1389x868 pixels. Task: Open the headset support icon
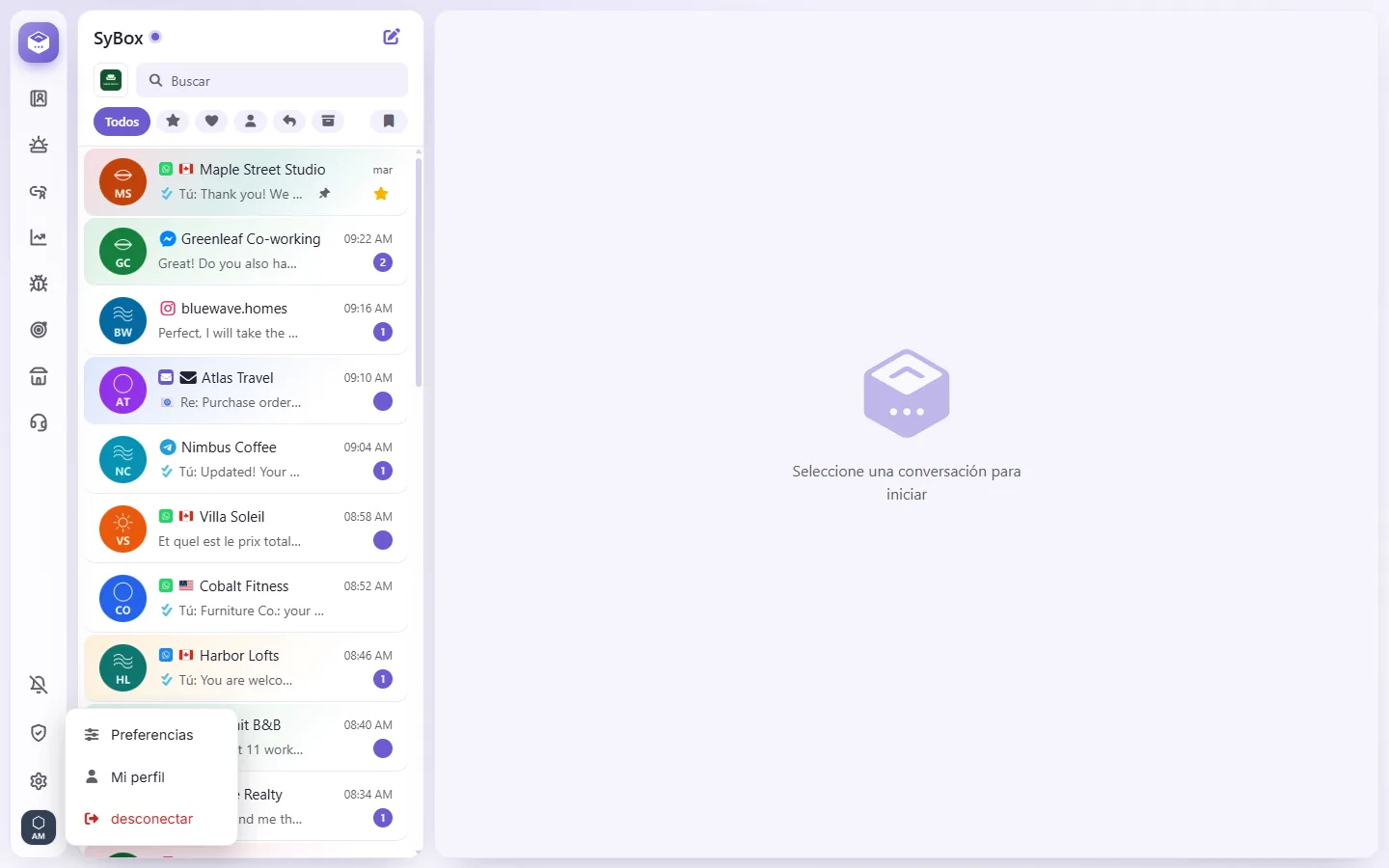pos(39,422)
